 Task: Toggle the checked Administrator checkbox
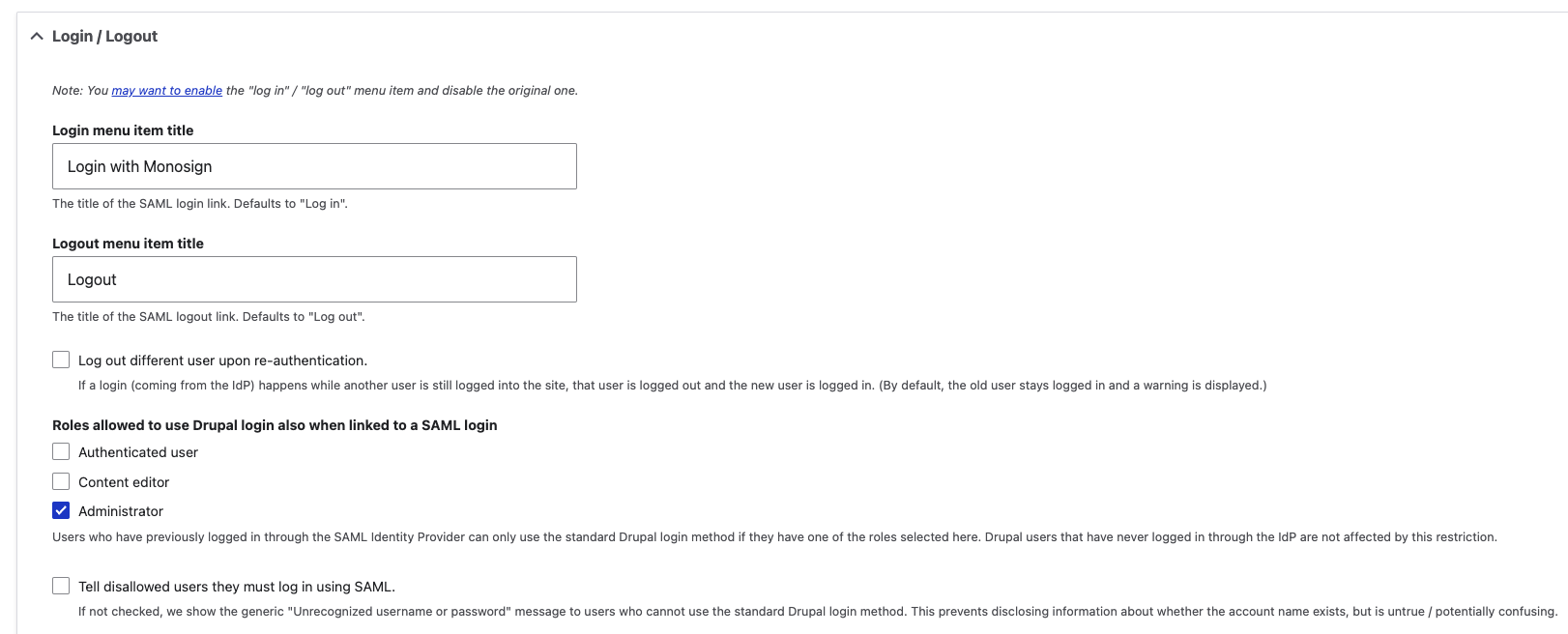pyautogui.click(x=60, y=510)
